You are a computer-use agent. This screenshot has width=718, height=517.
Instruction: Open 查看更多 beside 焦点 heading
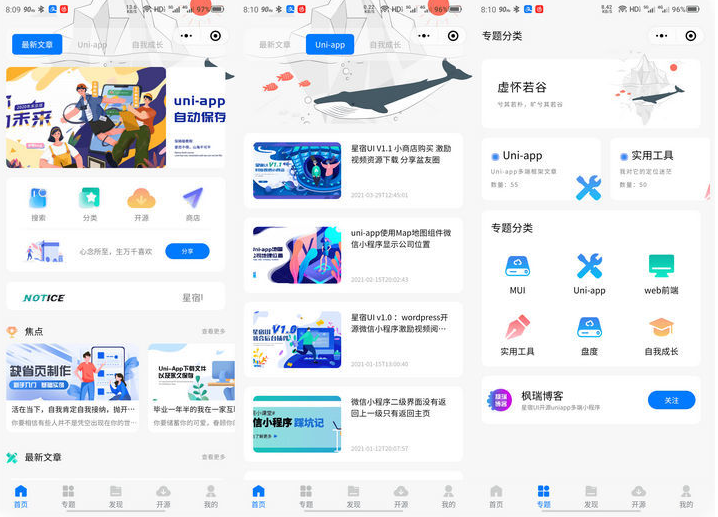click(213, 331)
